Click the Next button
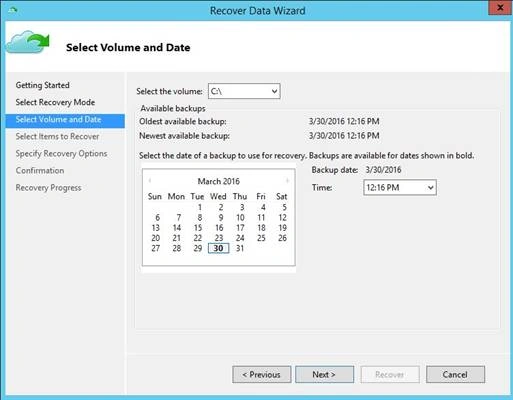This screenshot has height=400, width=513. pos(324,374)
